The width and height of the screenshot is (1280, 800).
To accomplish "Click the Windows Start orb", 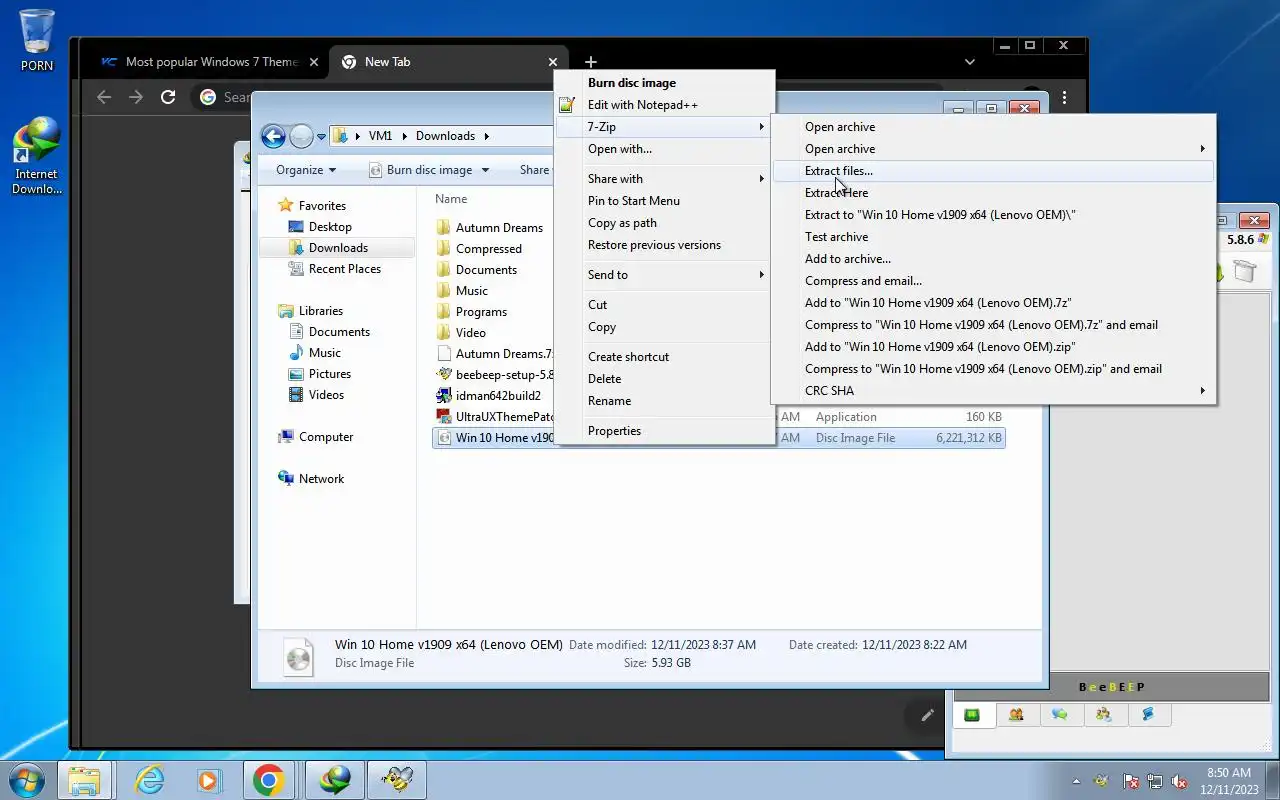I will click(26, 780).
